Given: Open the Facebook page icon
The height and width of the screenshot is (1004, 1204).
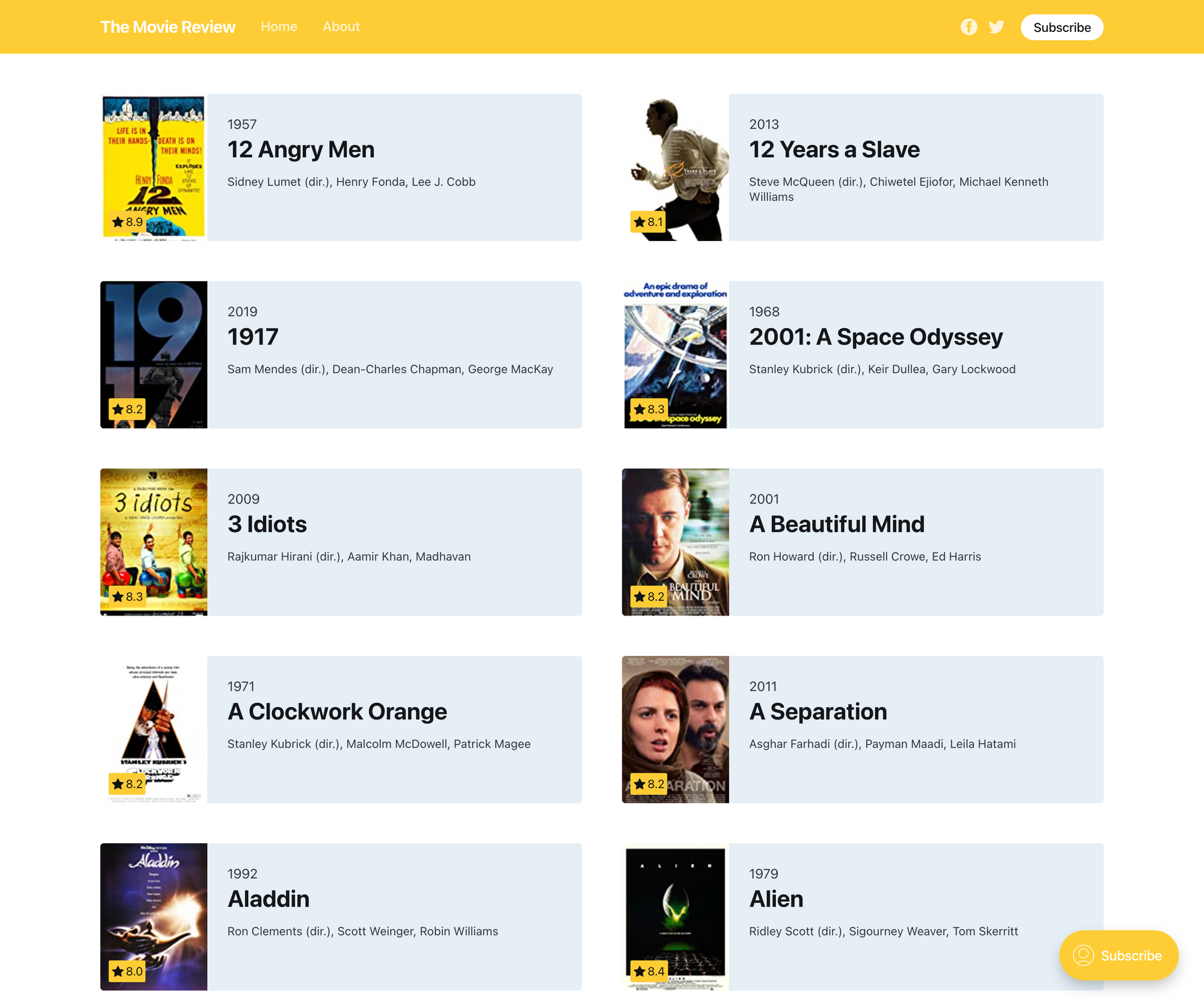Looking at the screenshot, I should (x=969, y=27).
